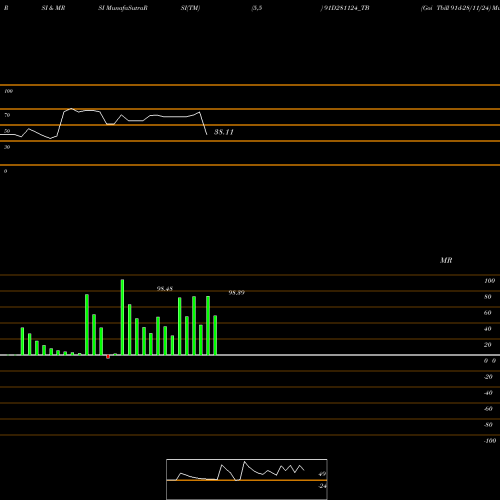Viewport: 500px width, 500px height.
Task: Click the 'SI MunafaSutraR' header text
Action: click(x=123, y=8)
